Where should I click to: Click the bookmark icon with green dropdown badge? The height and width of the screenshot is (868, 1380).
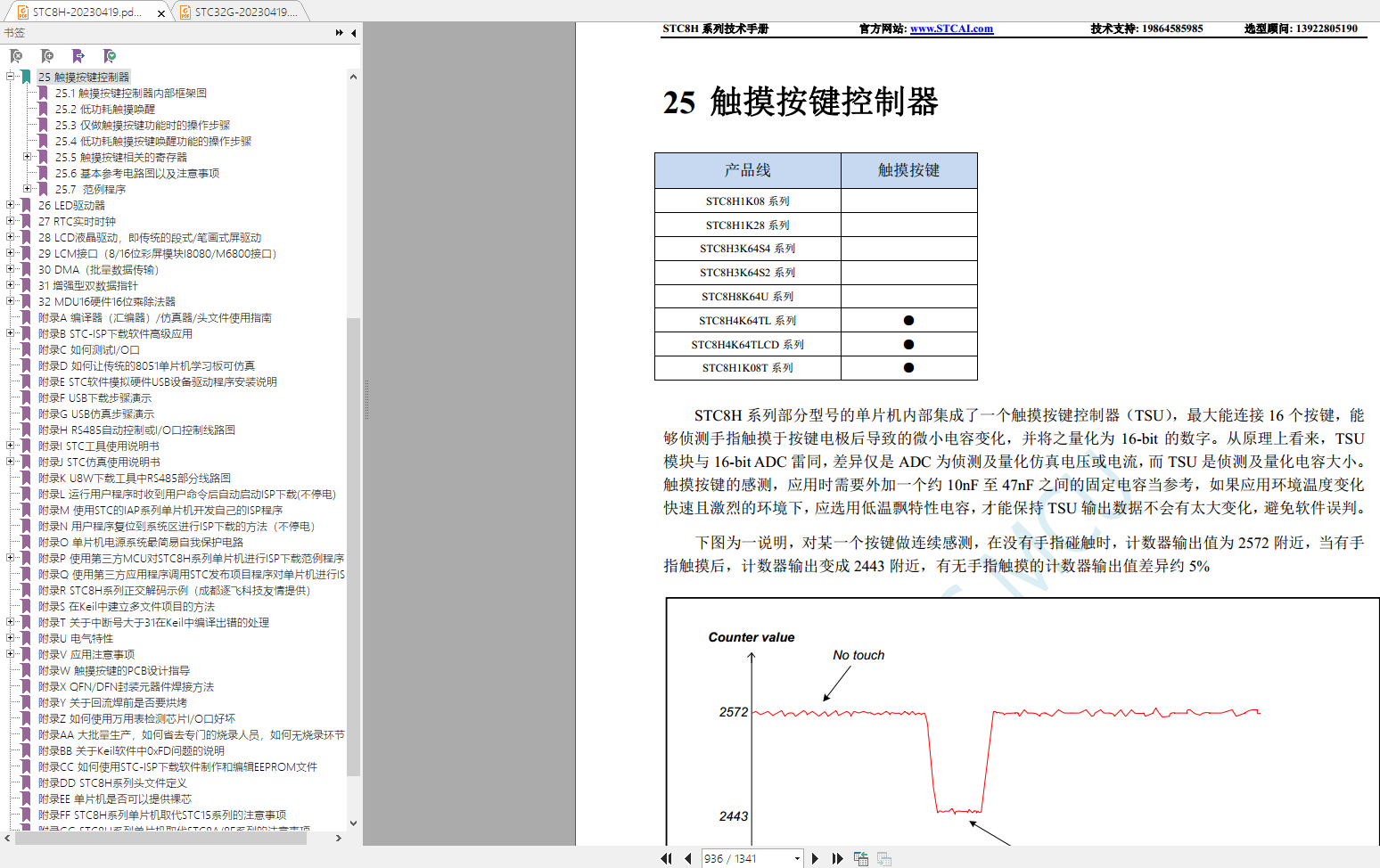(110, 56)
